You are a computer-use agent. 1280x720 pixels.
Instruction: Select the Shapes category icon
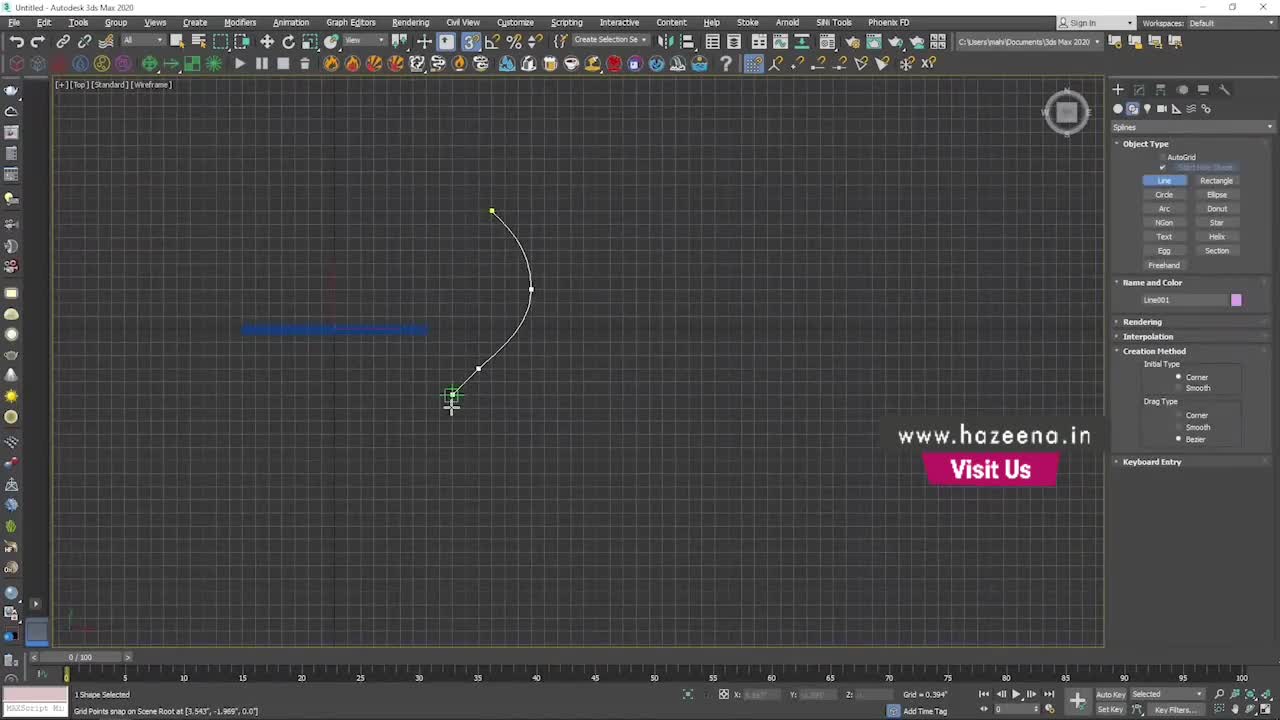coord(1132,109)
